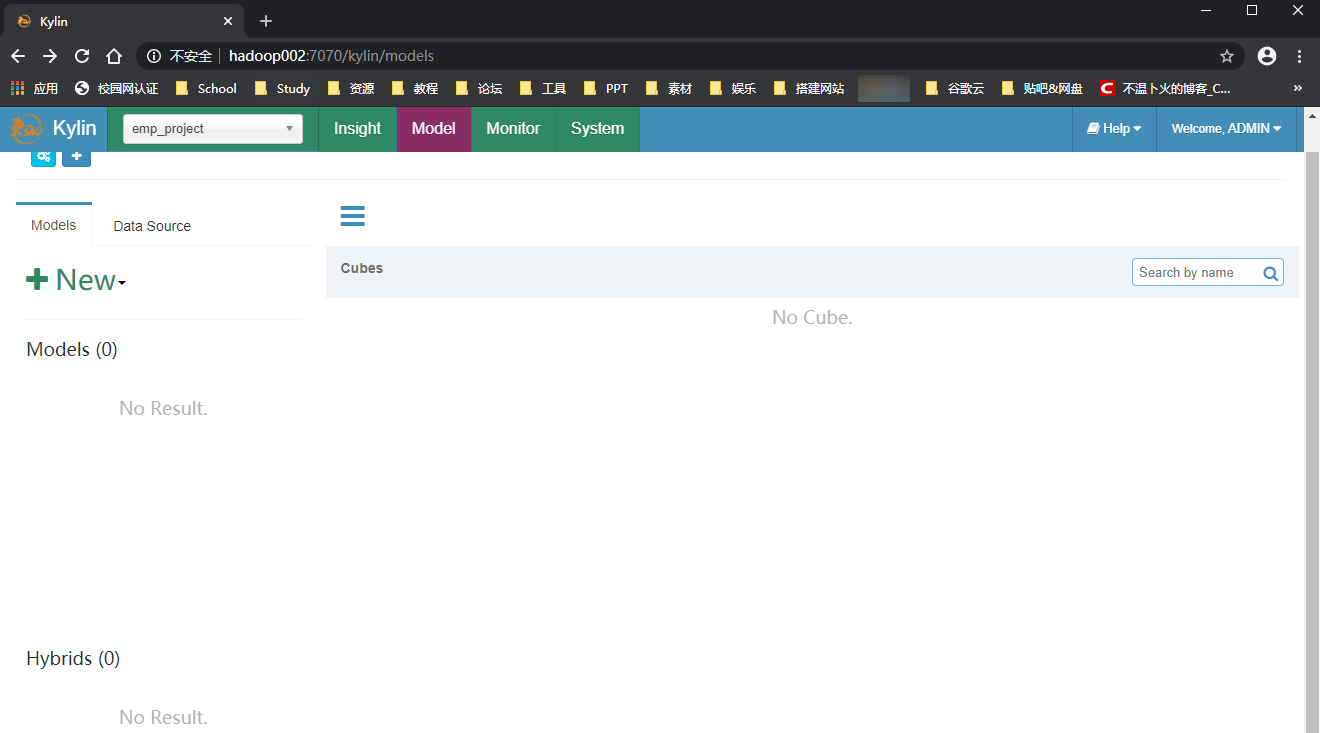Viewport: 1320px width, 733px height.
Task: Open the 素材 bookmark folder
Action: tap(669, 88)
